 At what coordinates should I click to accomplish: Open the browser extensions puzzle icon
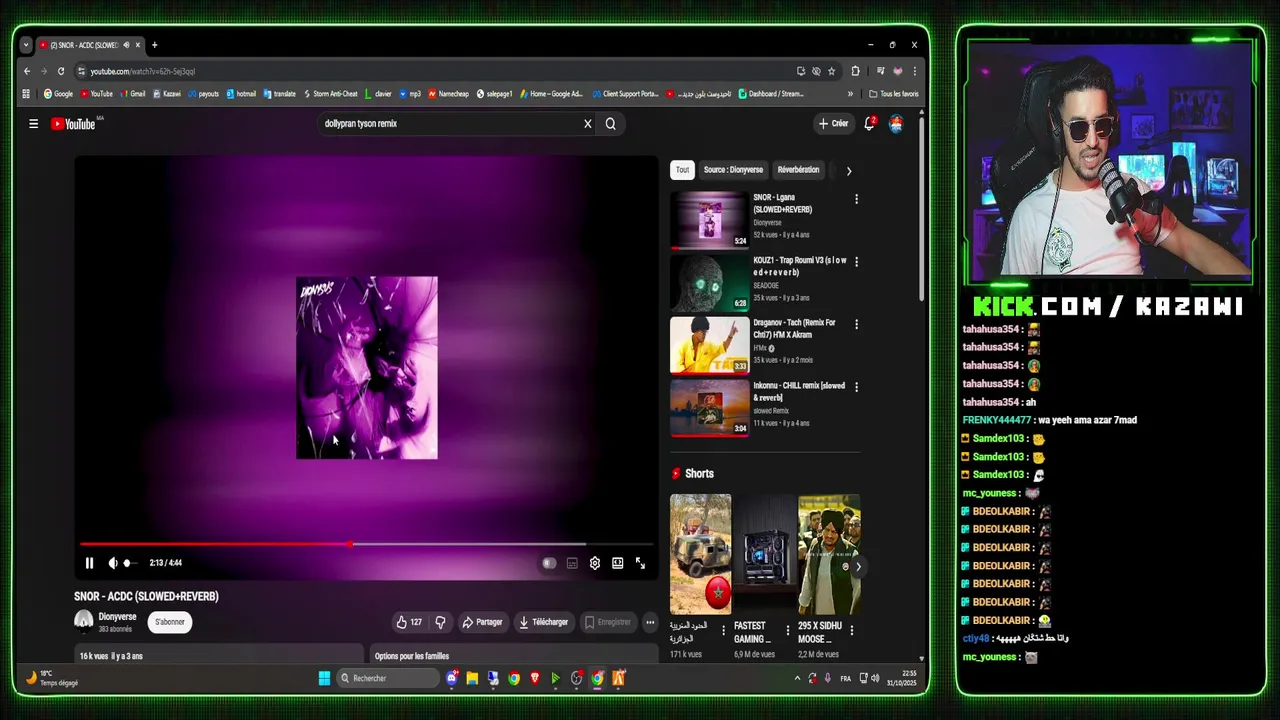click(x=855, y=71)
